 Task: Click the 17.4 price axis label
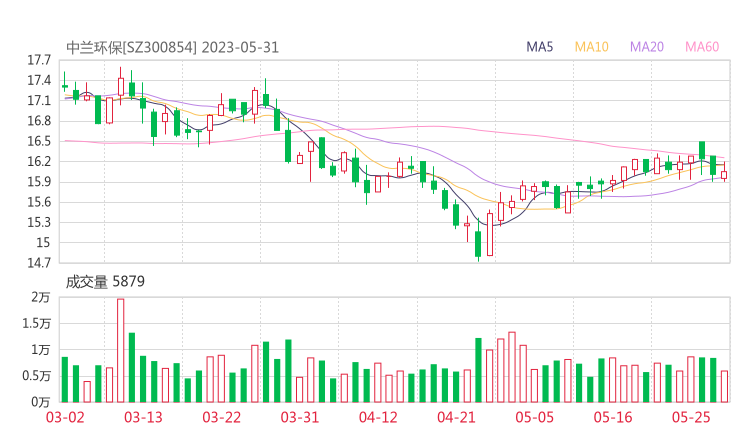point(39,81)
